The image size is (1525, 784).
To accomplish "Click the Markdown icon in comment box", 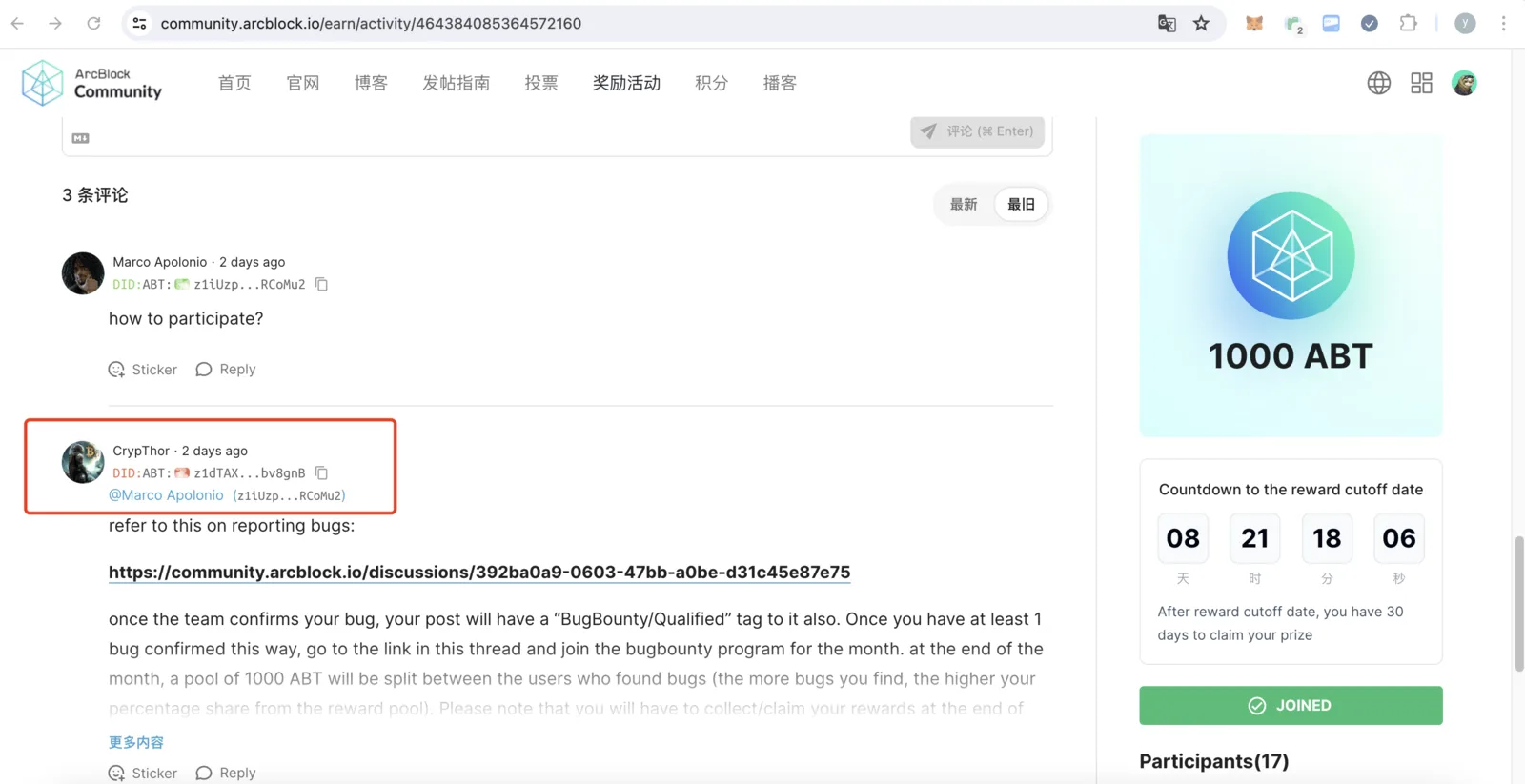I will click(81, 138).
